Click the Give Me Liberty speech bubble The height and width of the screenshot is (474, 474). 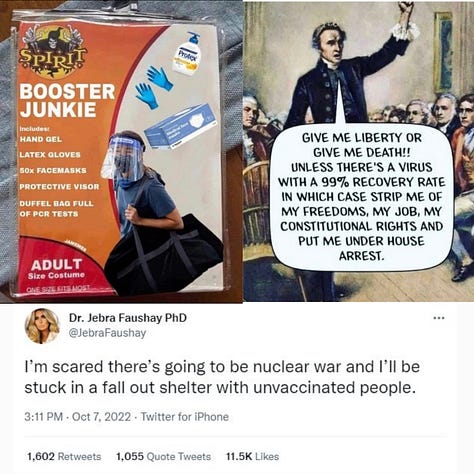(361, 197)
